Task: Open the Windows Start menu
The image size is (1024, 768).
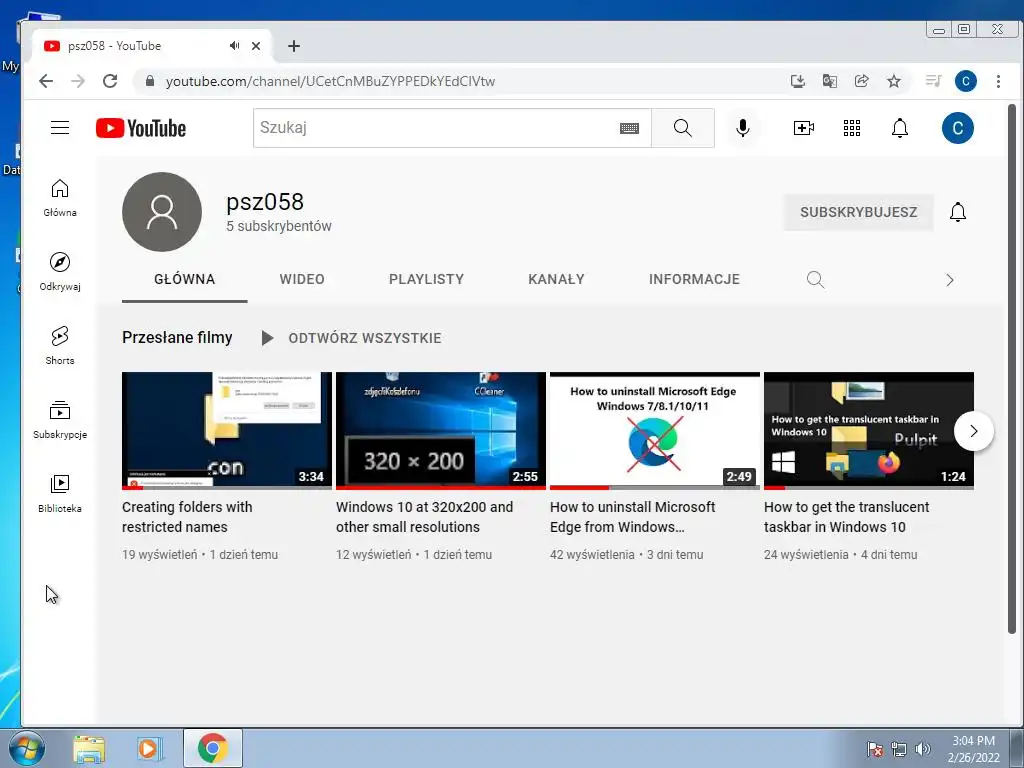Action: pos(27,748)
